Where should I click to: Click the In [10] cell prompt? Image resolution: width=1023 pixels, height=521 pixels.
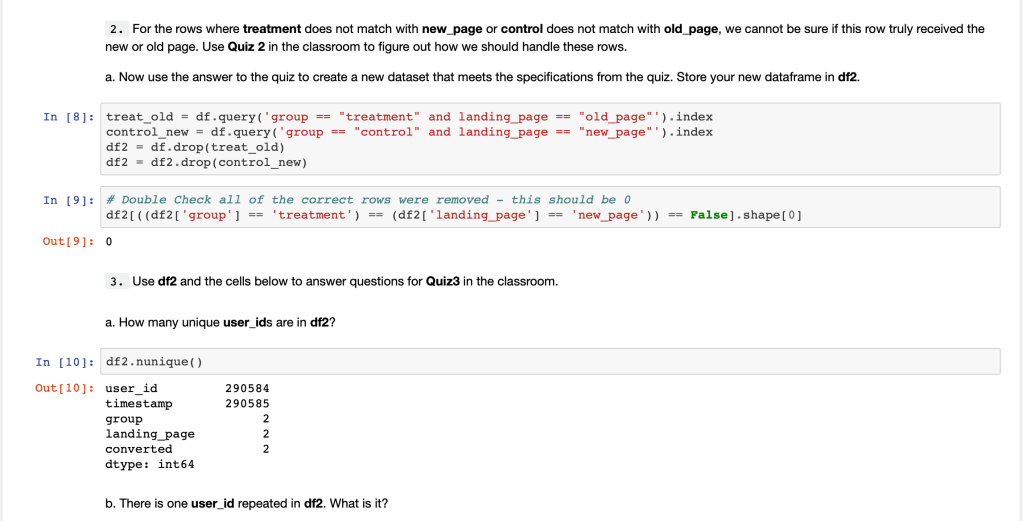coord(65,362)
